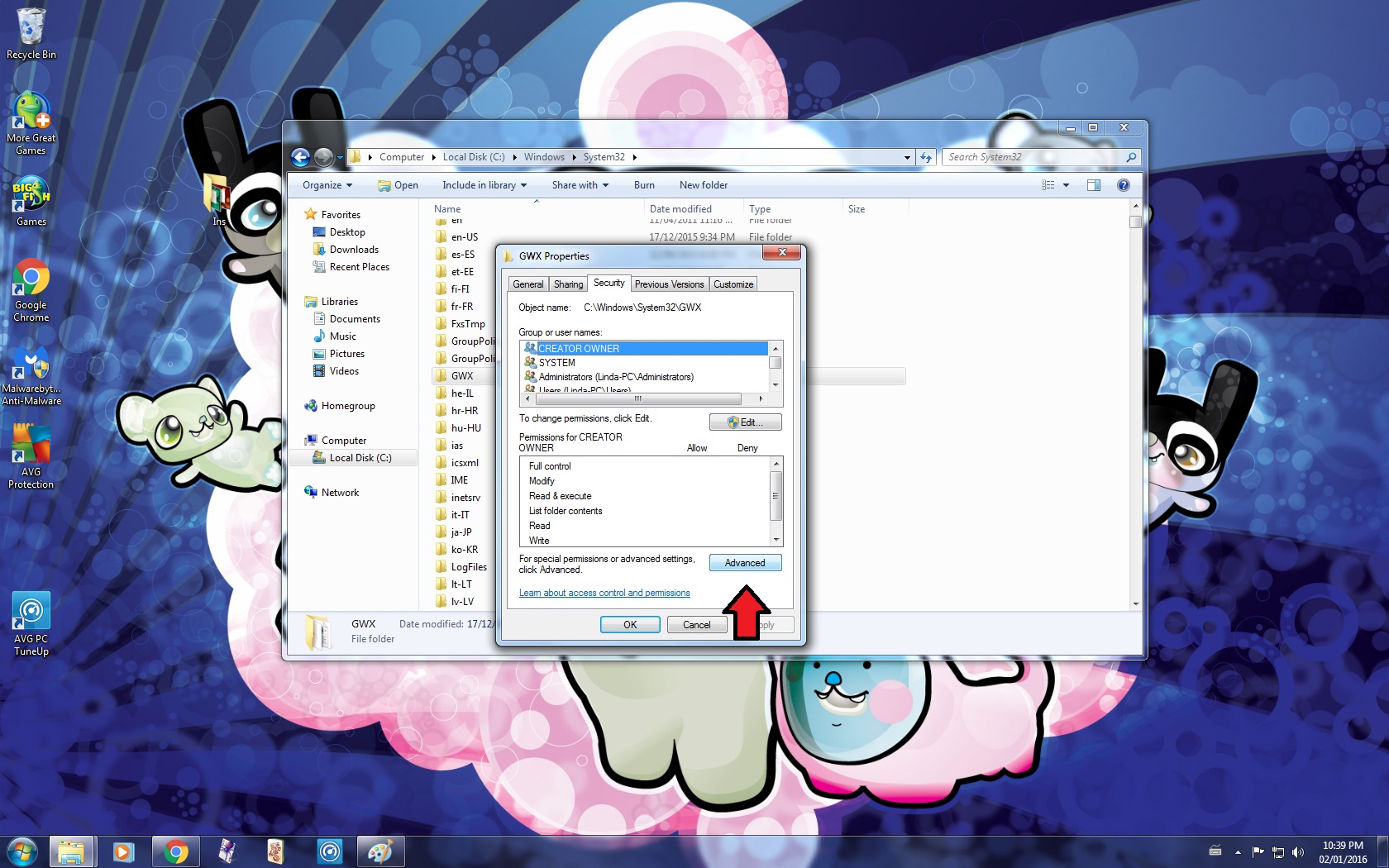Click the Search System32 field
Screen dimensions: 1389x868
(1035, 157)
